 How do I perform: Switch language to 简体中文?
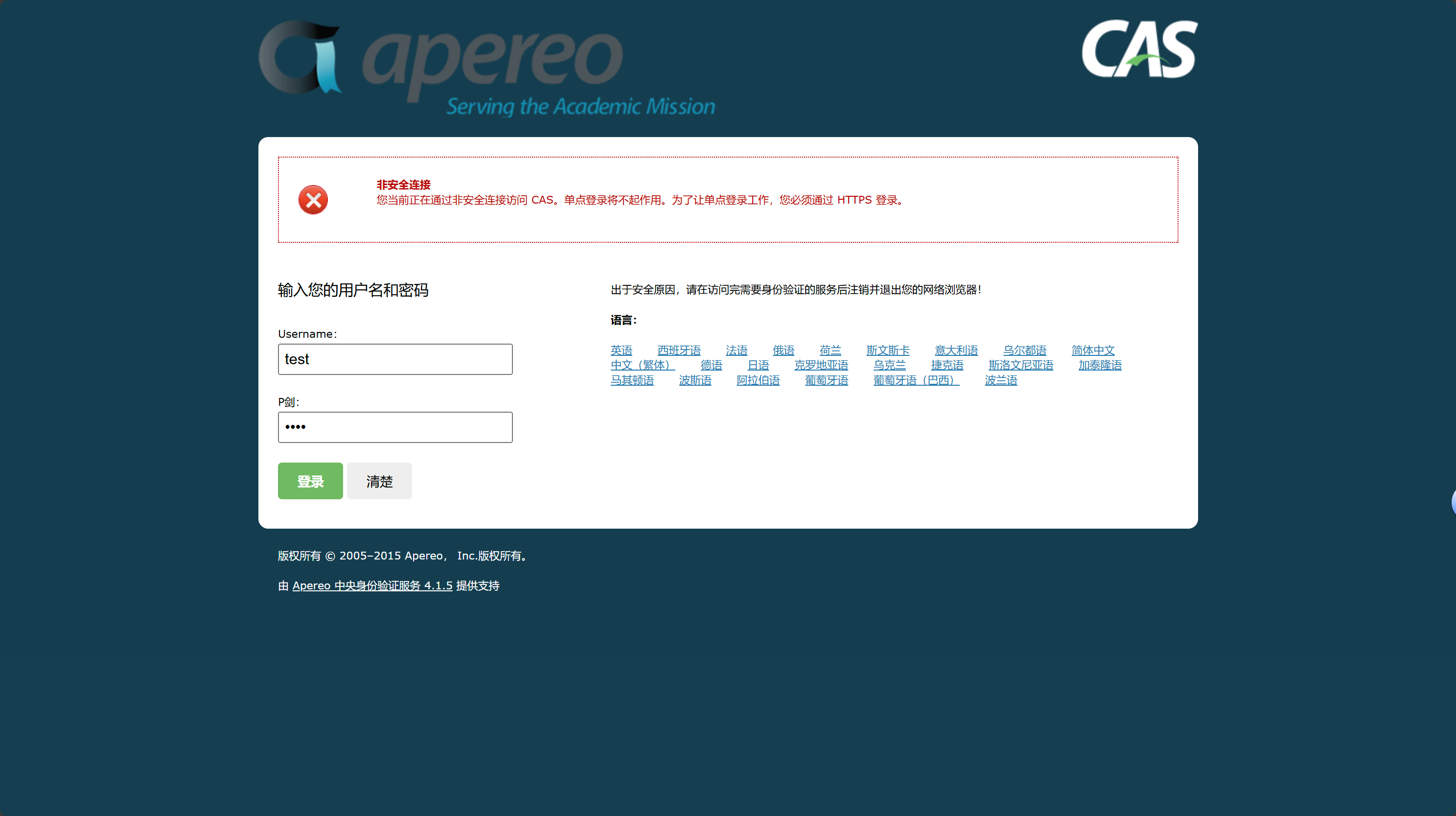[x=1092, y=350]
